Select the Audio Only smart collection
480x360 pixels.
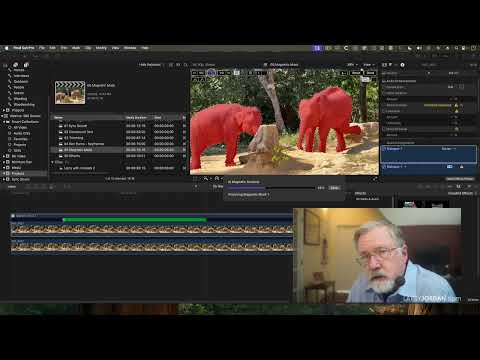[21, 133]
